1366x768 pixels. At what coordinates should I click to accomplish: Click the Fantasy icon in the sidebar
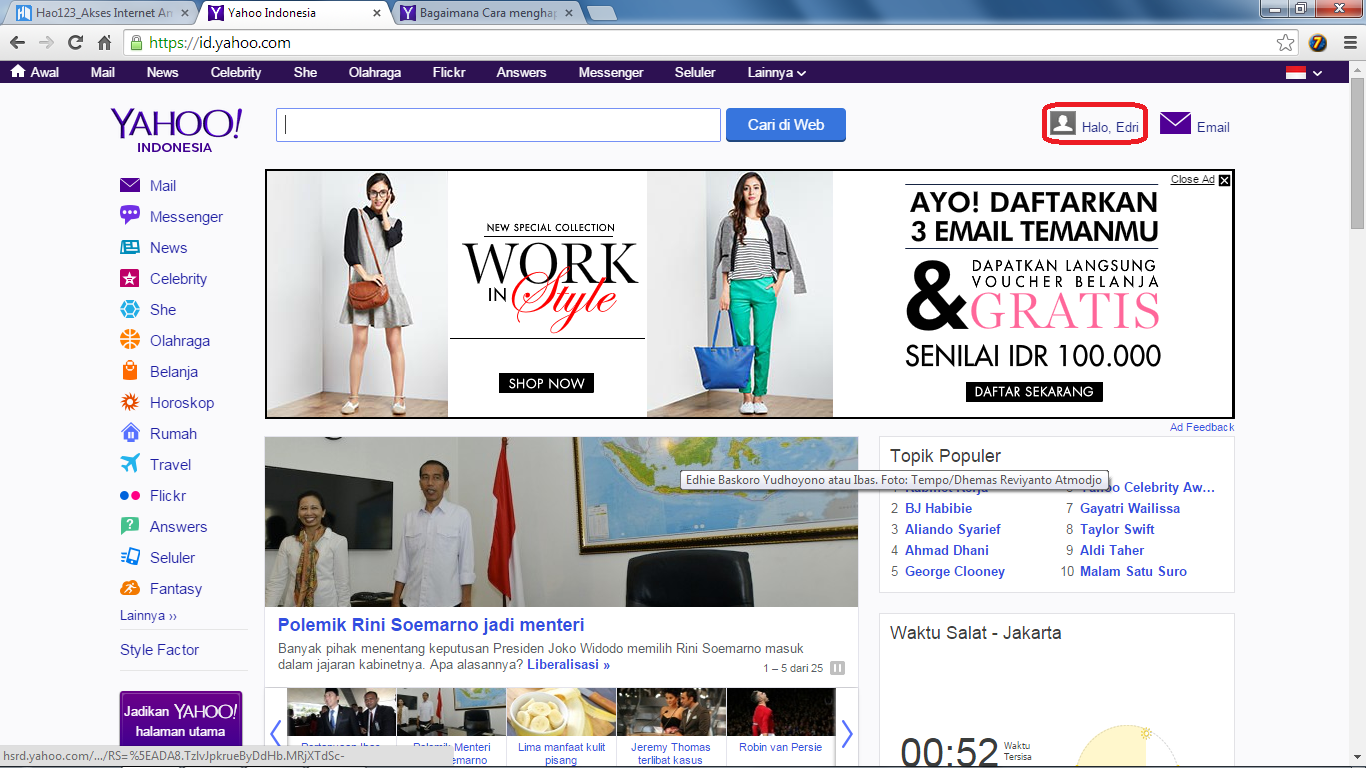click(x=130, y=588)
